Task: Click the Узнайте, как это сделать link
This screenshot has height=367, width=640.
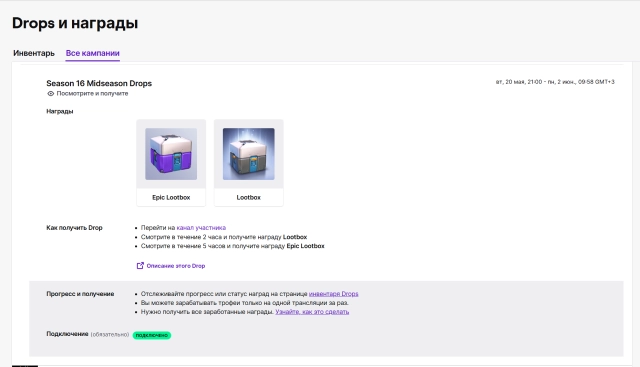Action: [312, 311]
